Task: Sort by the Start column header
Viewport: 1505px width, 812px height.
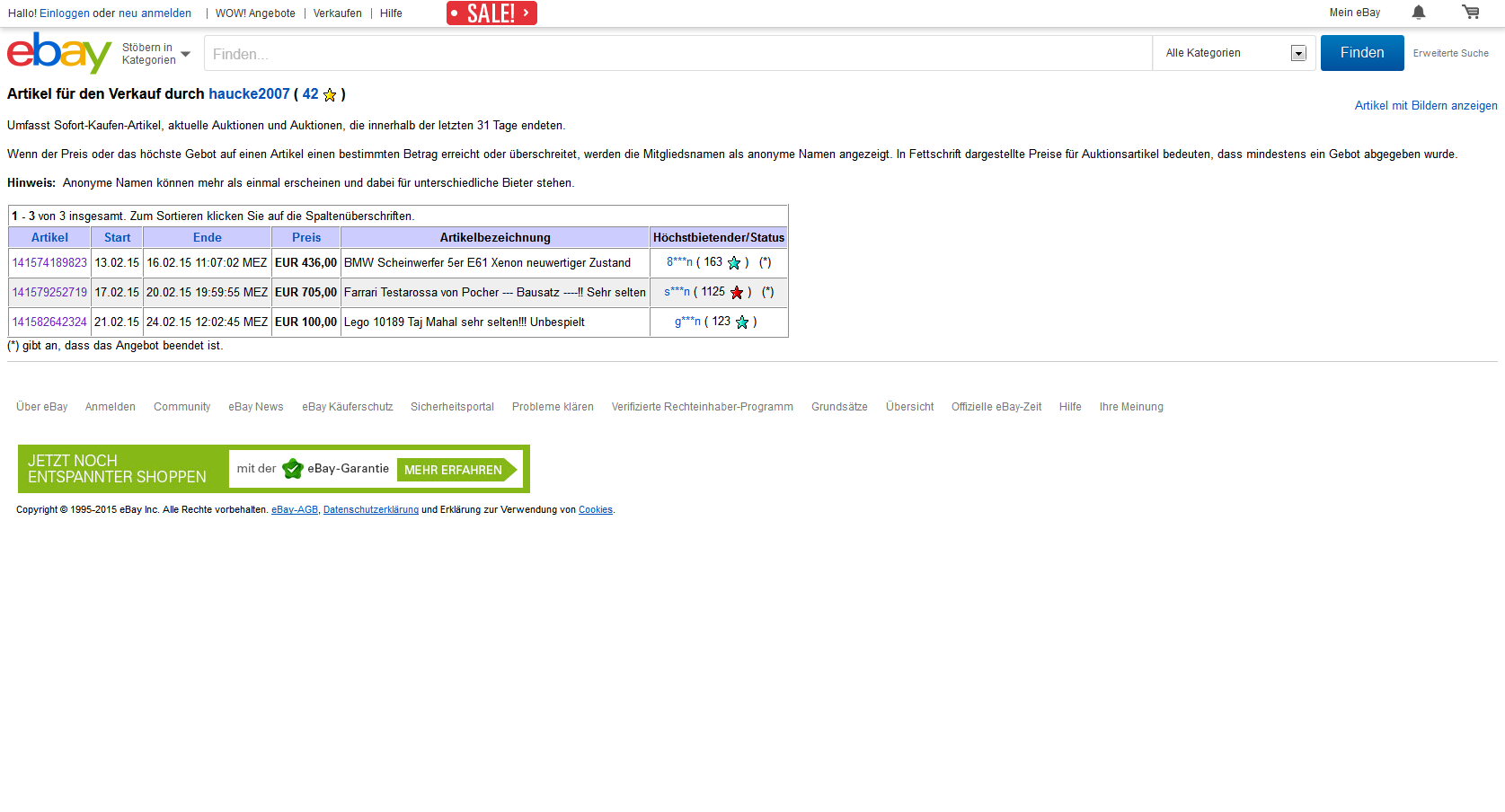Action: (117, 238)
